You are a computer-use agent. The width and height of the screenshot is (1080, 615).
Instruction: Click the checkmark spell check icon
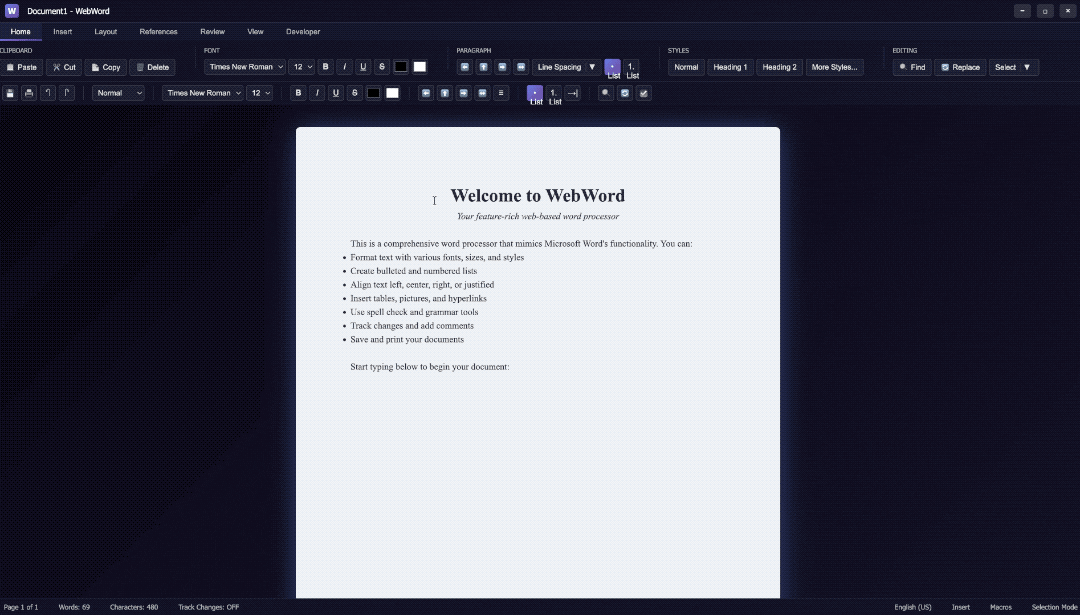pos(644,93)
